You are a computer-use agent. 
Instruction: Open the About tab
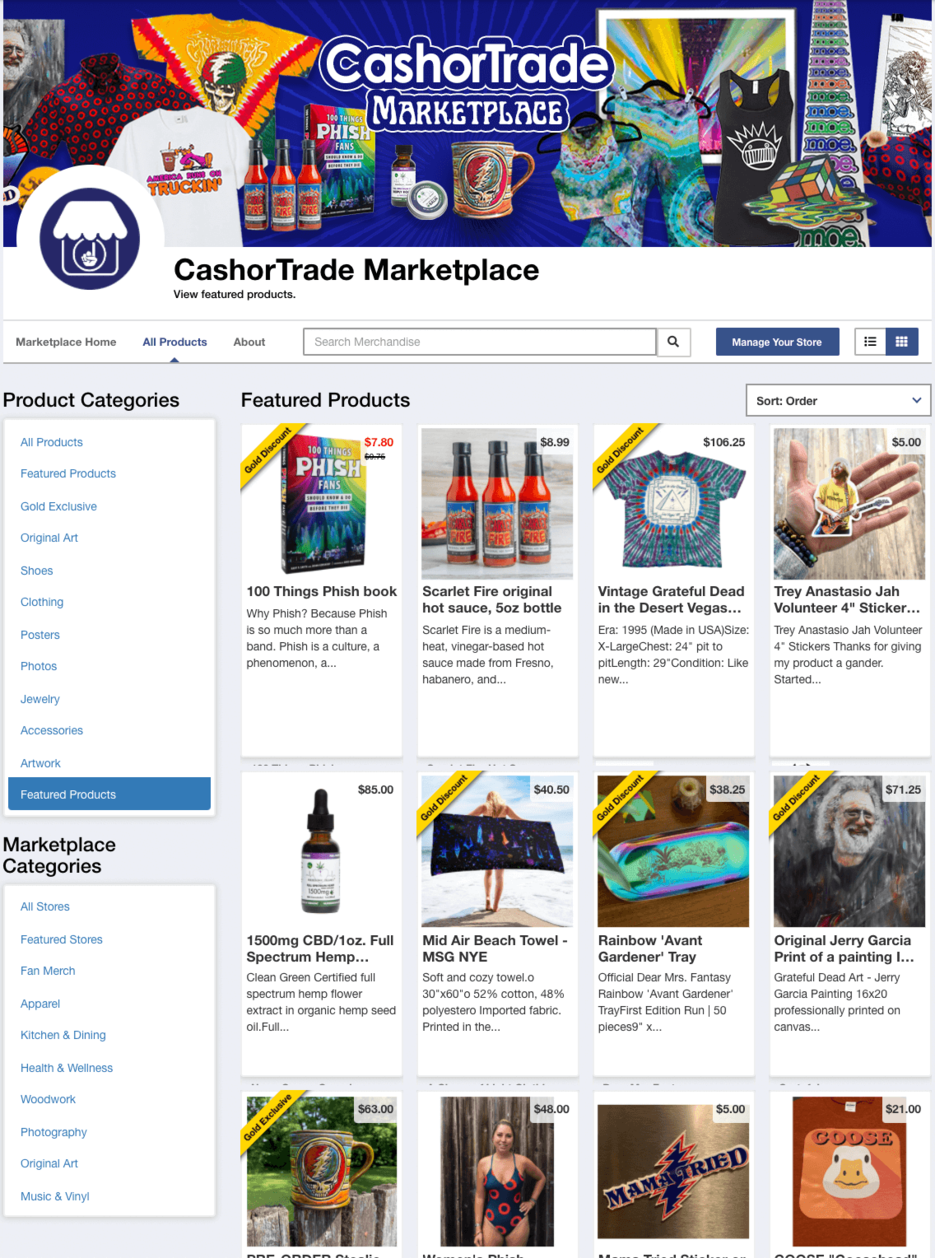pos(249,342)
